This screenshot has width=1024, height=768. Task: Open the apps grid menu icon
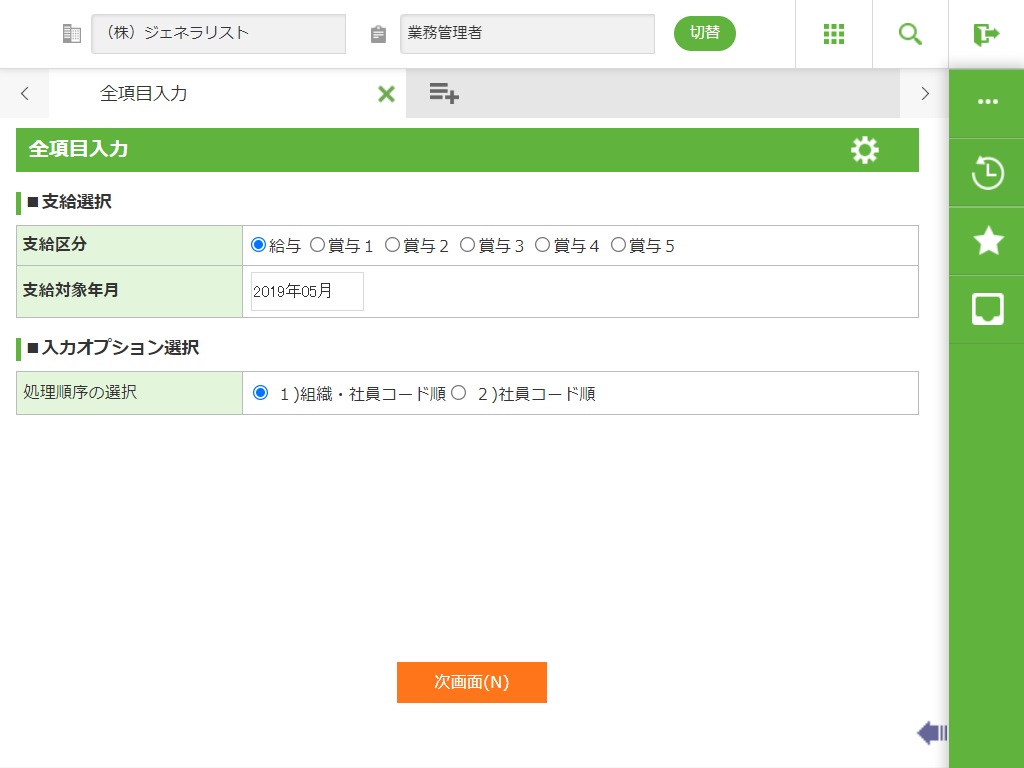coord(834,34)
